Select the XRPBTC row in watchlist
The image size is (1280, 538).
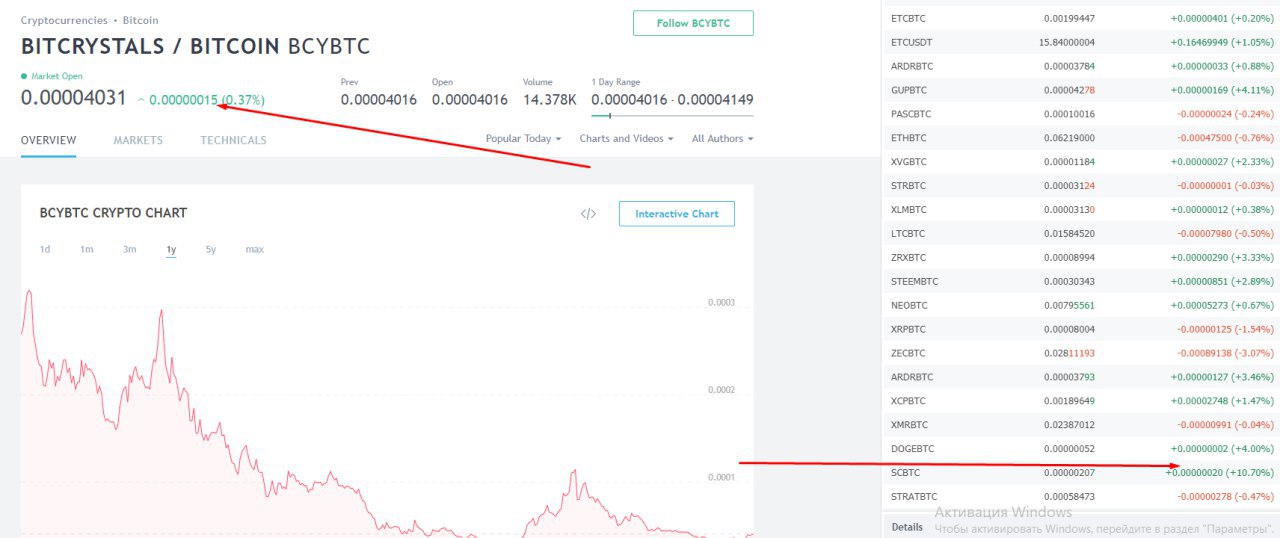click(x=1081, y=329)
